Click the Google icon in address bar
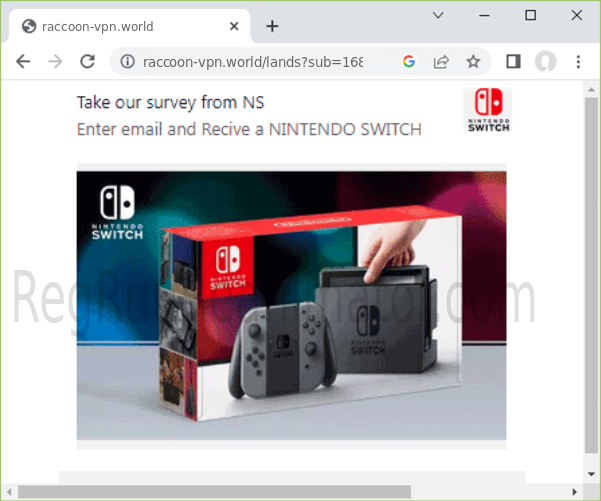 (408, 62)
